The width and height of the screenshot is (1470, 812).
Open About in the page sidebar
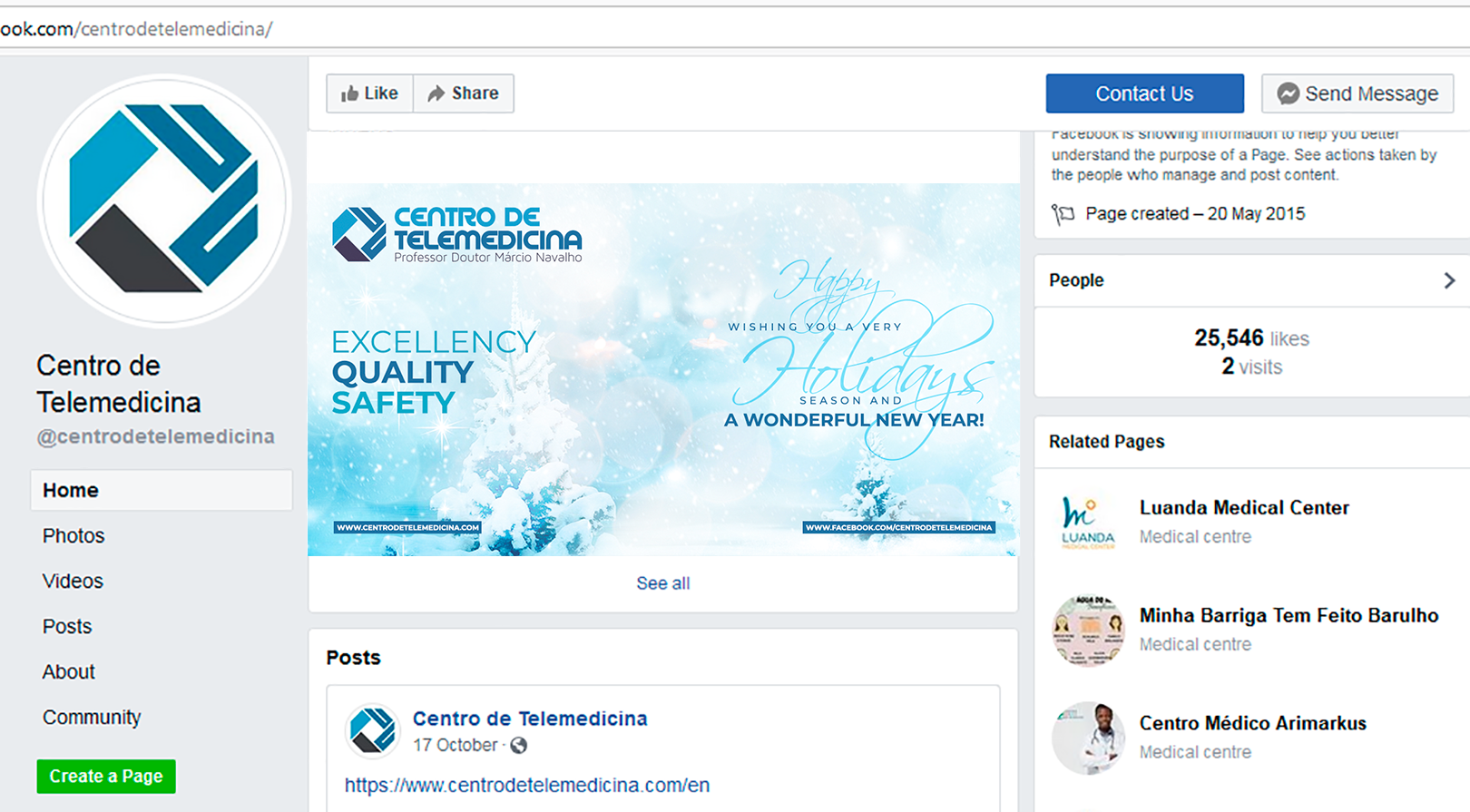68,671
